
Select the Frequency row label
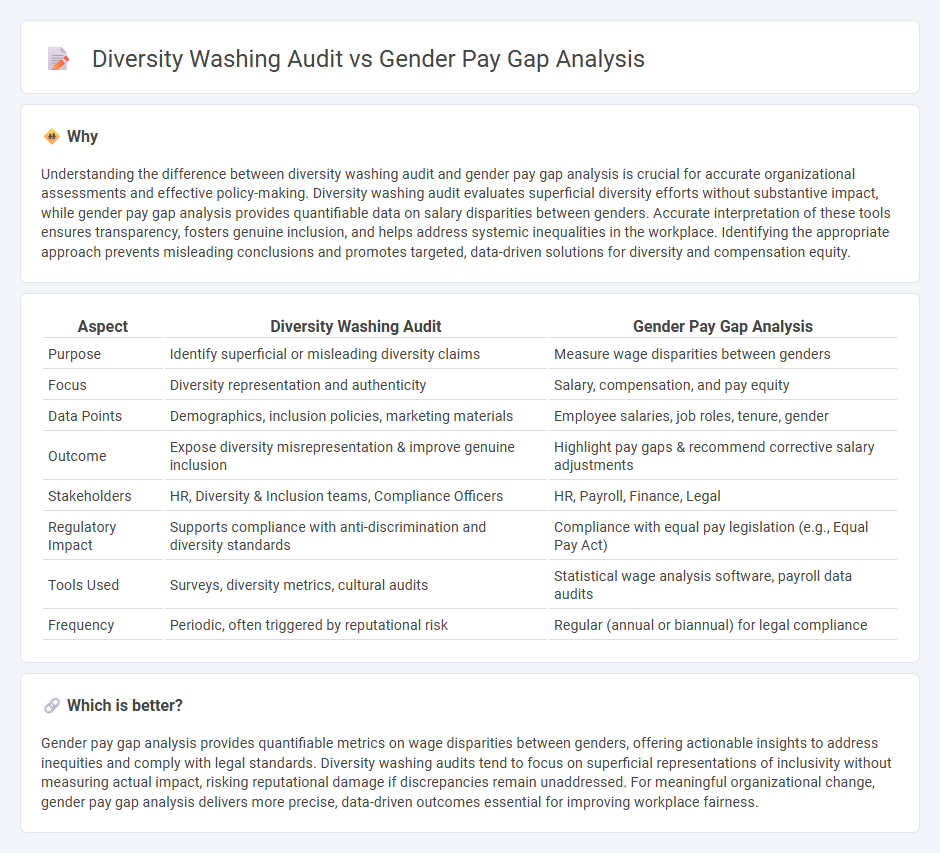pos(81,625)
